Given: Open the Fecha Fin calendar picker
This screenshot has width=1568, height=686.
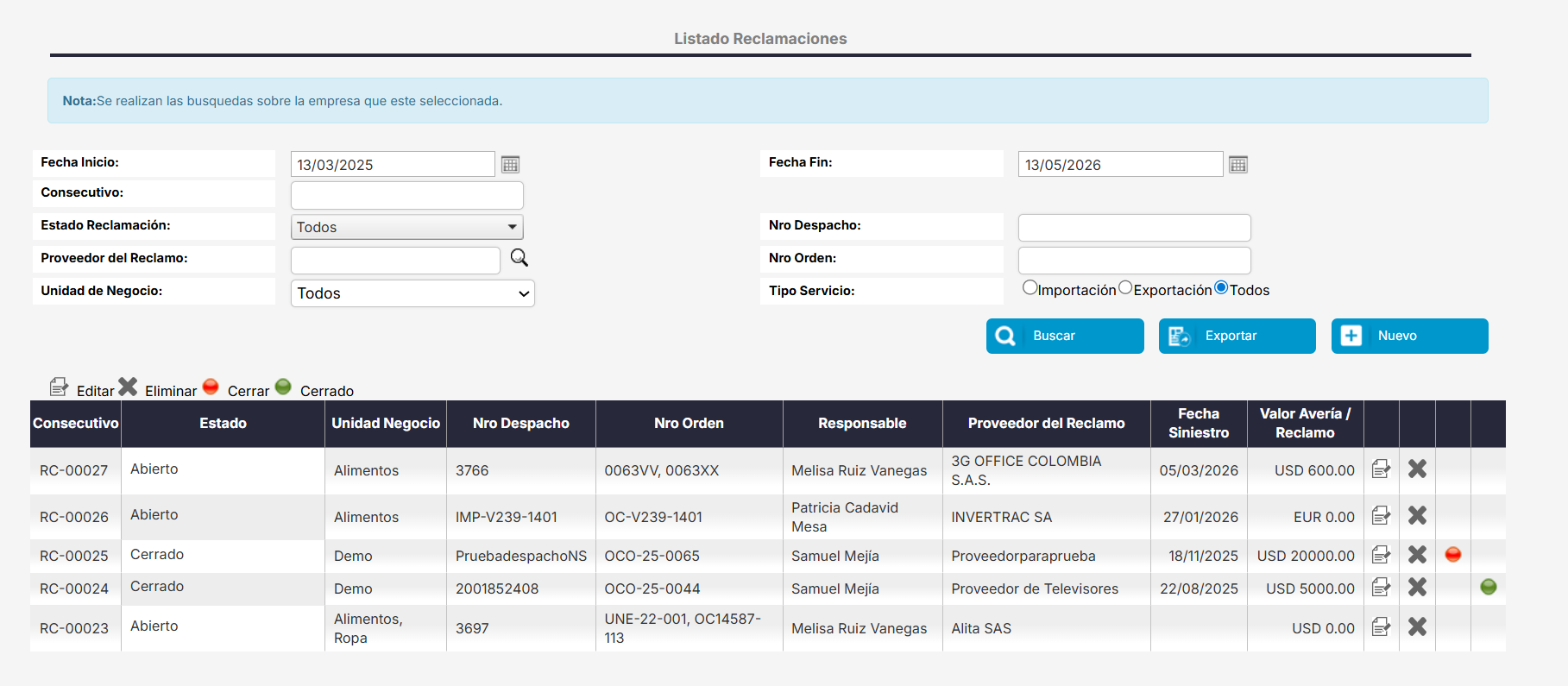Looking at the screenshot, I should point(1237,165).
